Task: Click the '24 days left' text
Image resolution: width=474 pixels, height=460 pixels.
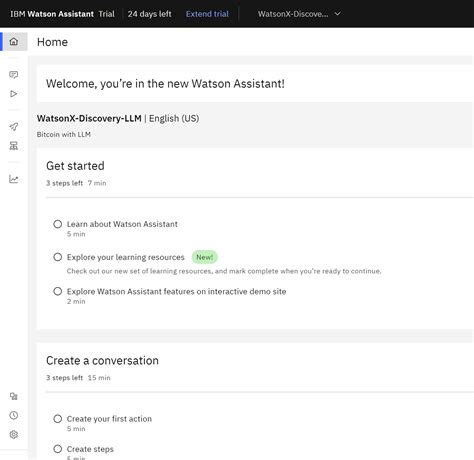Action: [149, 14]
